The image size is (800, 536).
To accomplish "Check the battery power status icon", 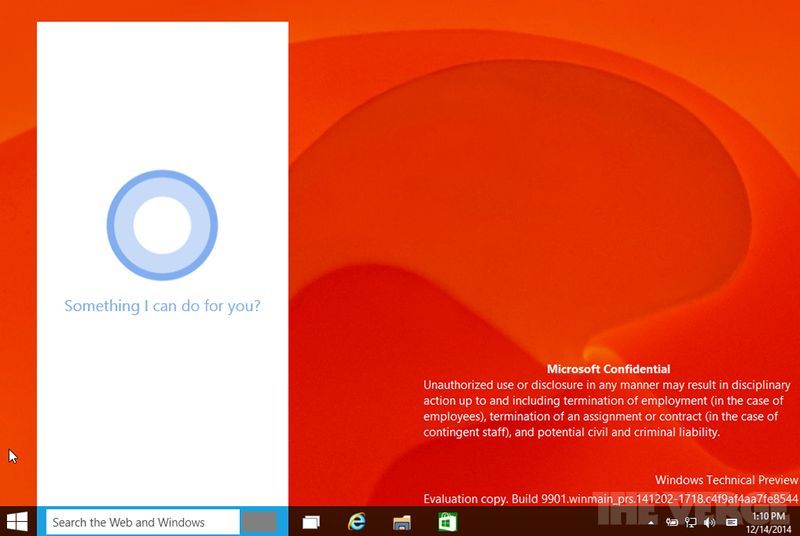I will (672, 522).
